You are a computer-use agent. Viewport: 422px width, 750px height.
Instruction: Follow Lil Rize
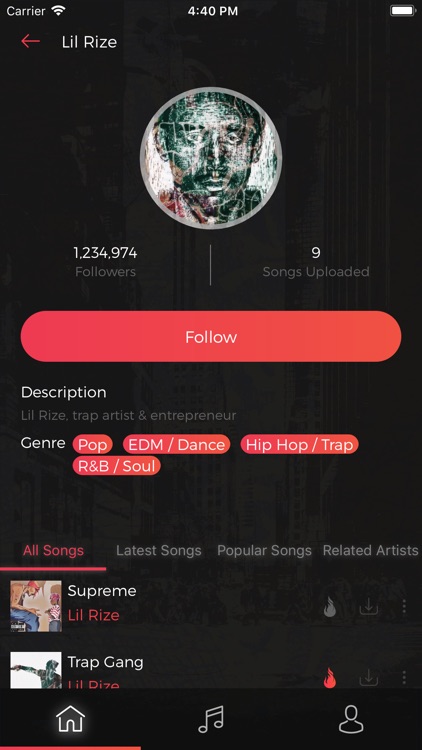click(211, 336)
